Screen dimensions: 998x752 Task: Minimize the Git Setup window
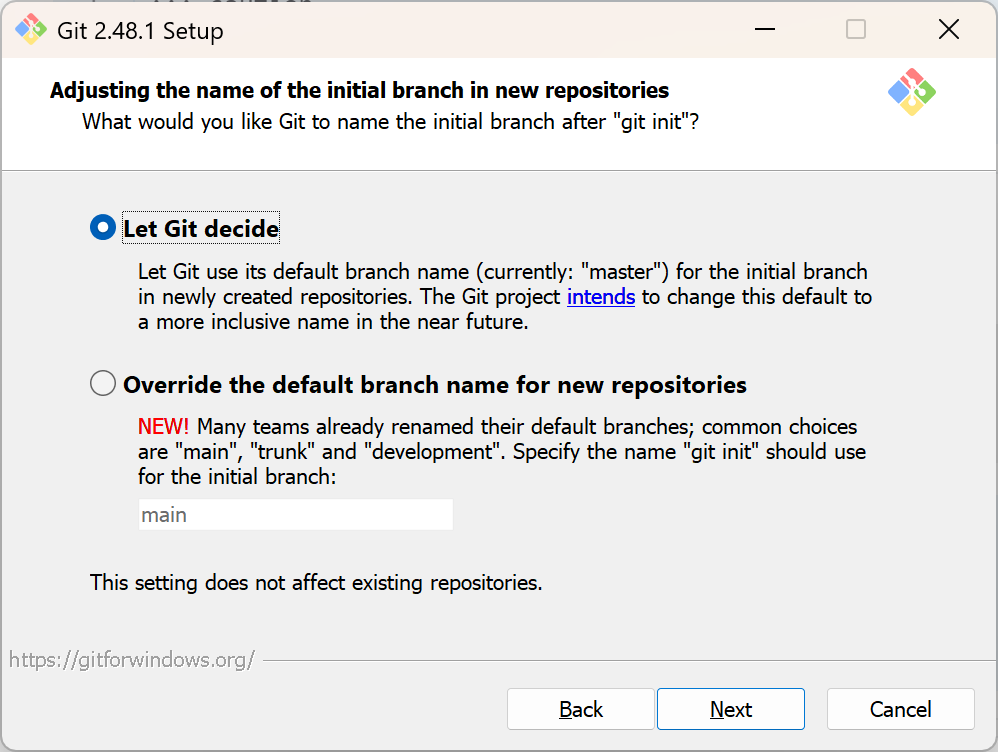coord(762,30)
